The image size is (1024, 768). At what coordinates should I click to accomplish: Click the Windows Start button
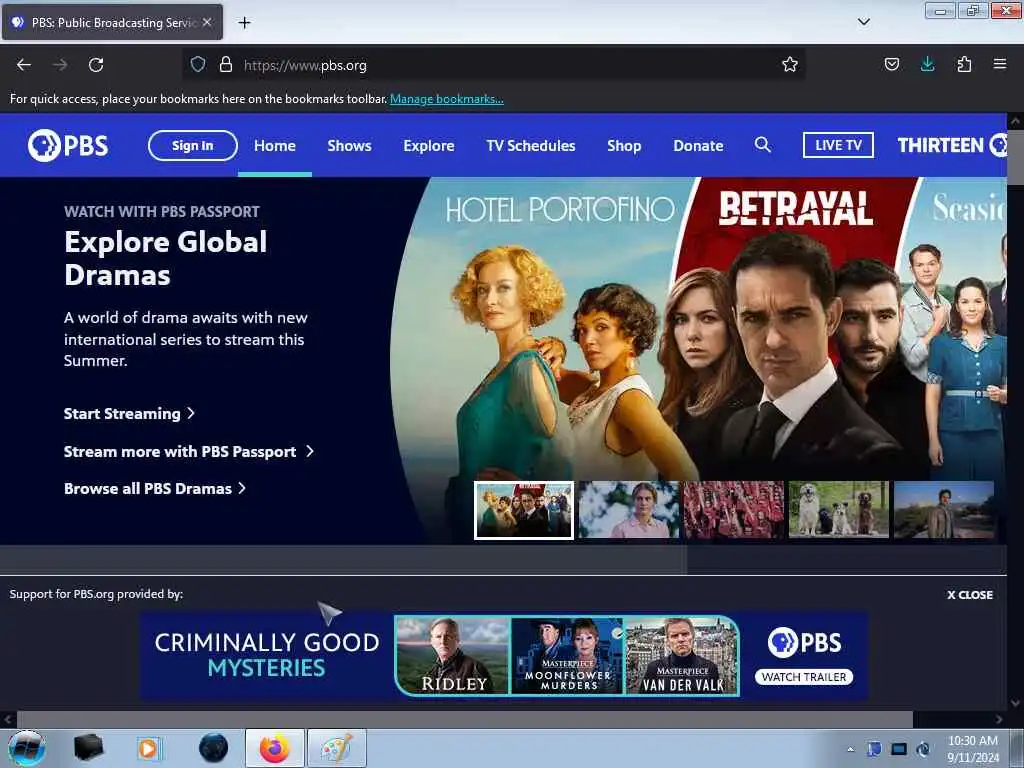(27, 748)
